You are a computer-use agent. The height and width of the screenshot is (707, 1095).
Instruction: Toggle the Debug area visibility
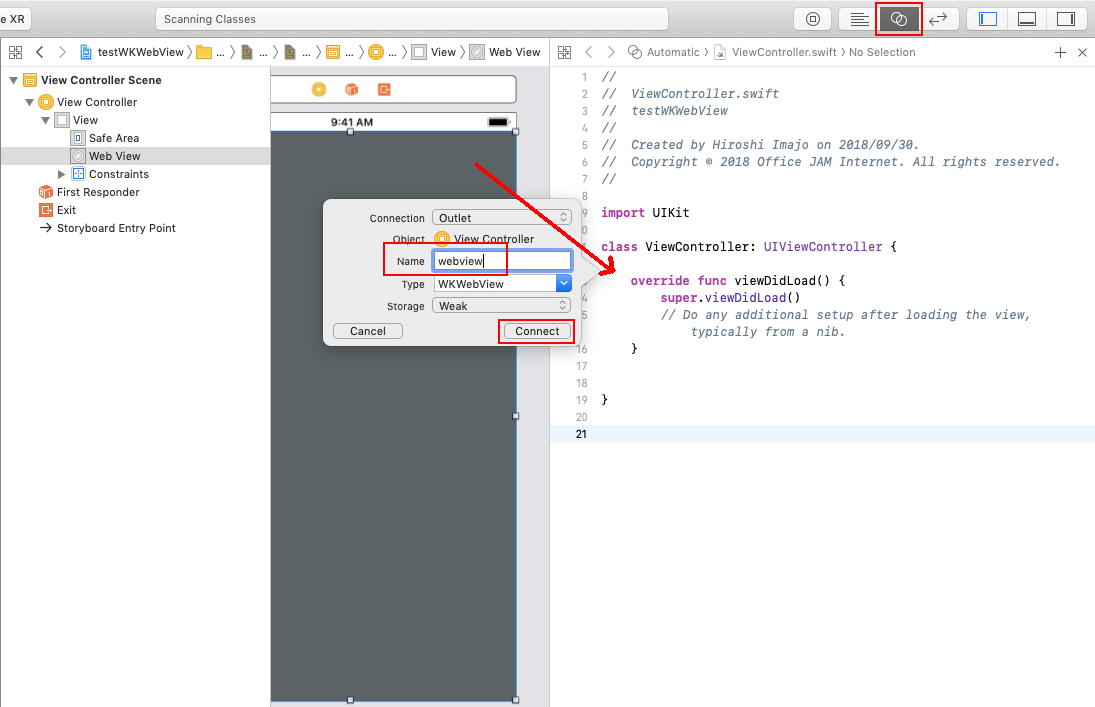[x=1026, y=19]
